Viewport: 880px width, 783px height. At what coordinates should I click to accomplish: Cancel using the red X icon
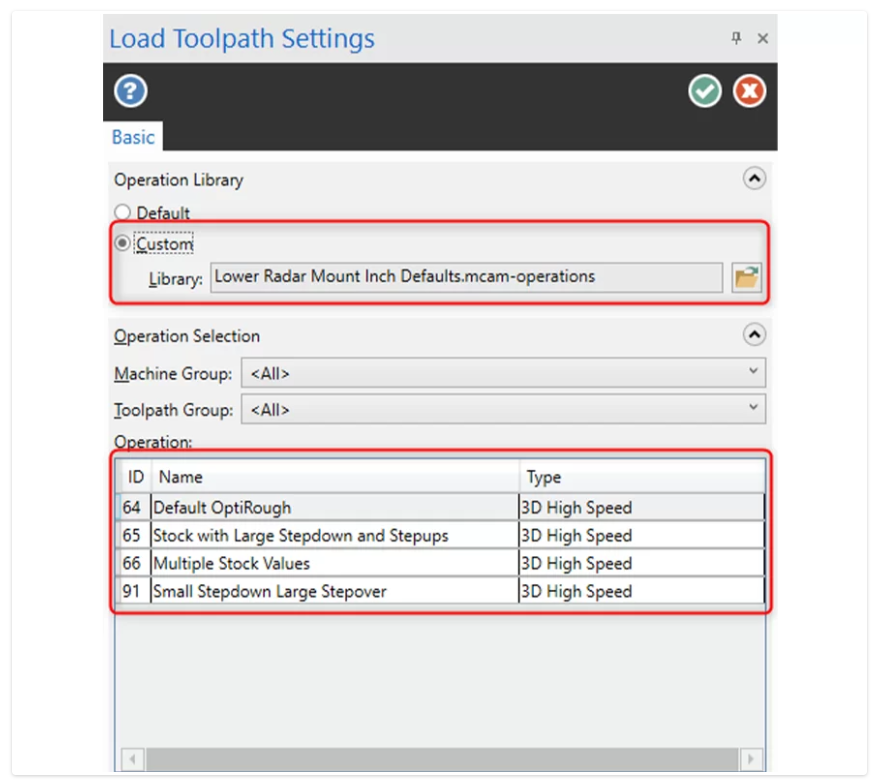[749, 92]
